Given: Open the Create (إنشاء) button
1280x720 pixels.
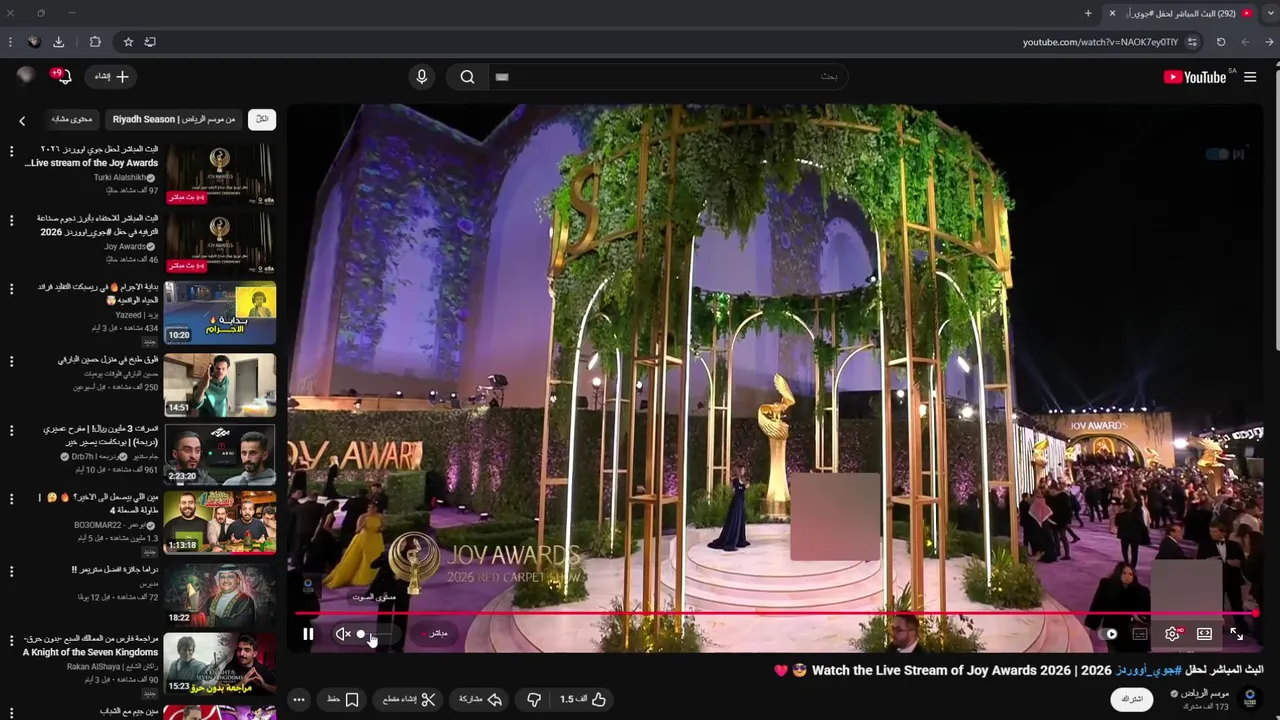Looking at the screenshot, I should coord(112,77).
